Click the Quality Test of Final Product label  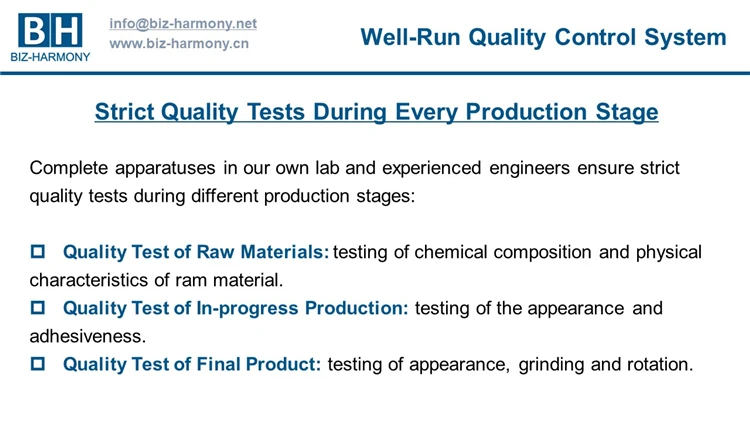[192, 365]
